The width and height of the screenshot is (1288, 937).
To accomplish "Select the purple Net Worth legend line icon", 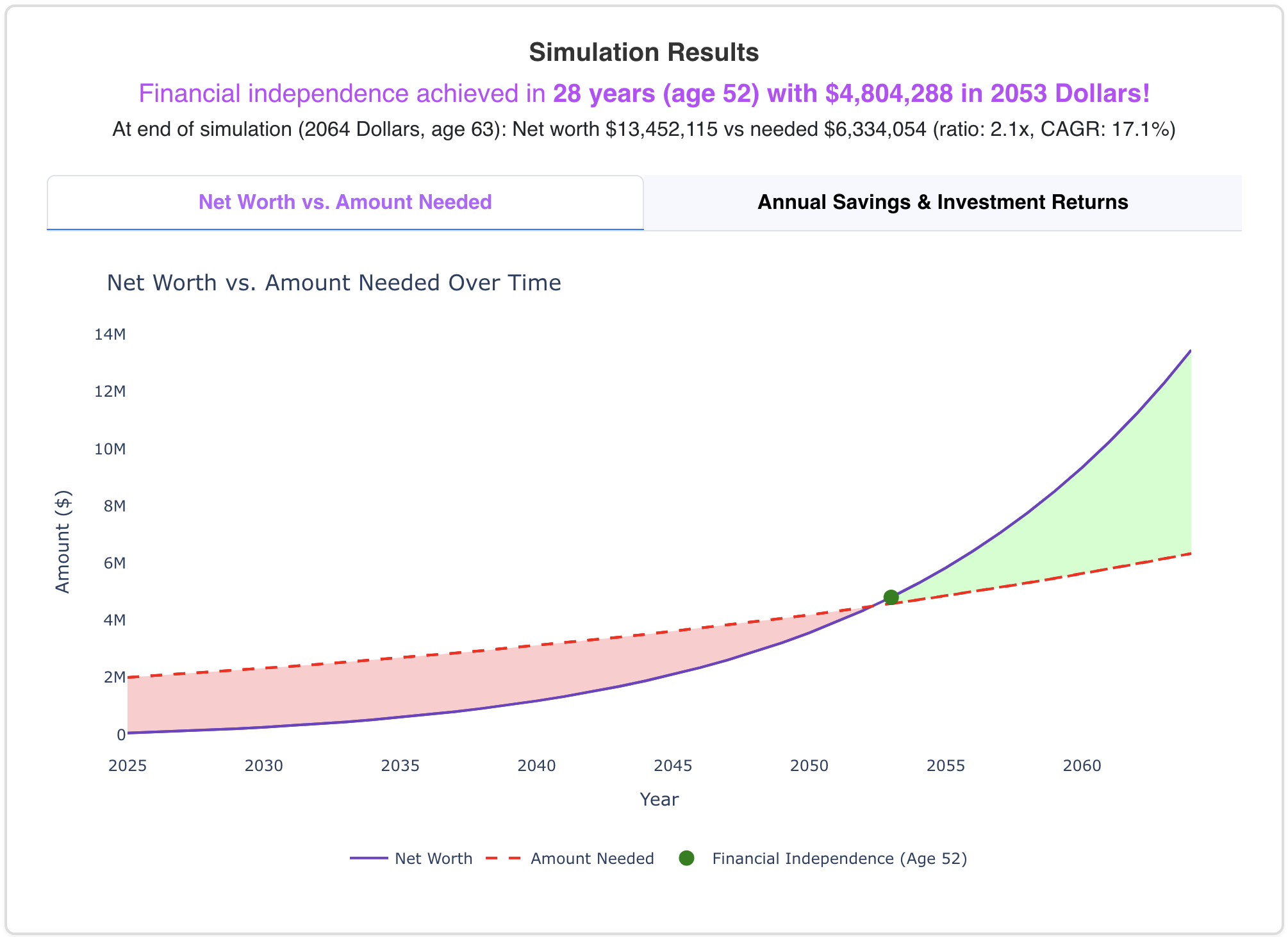I will point(370,858).
